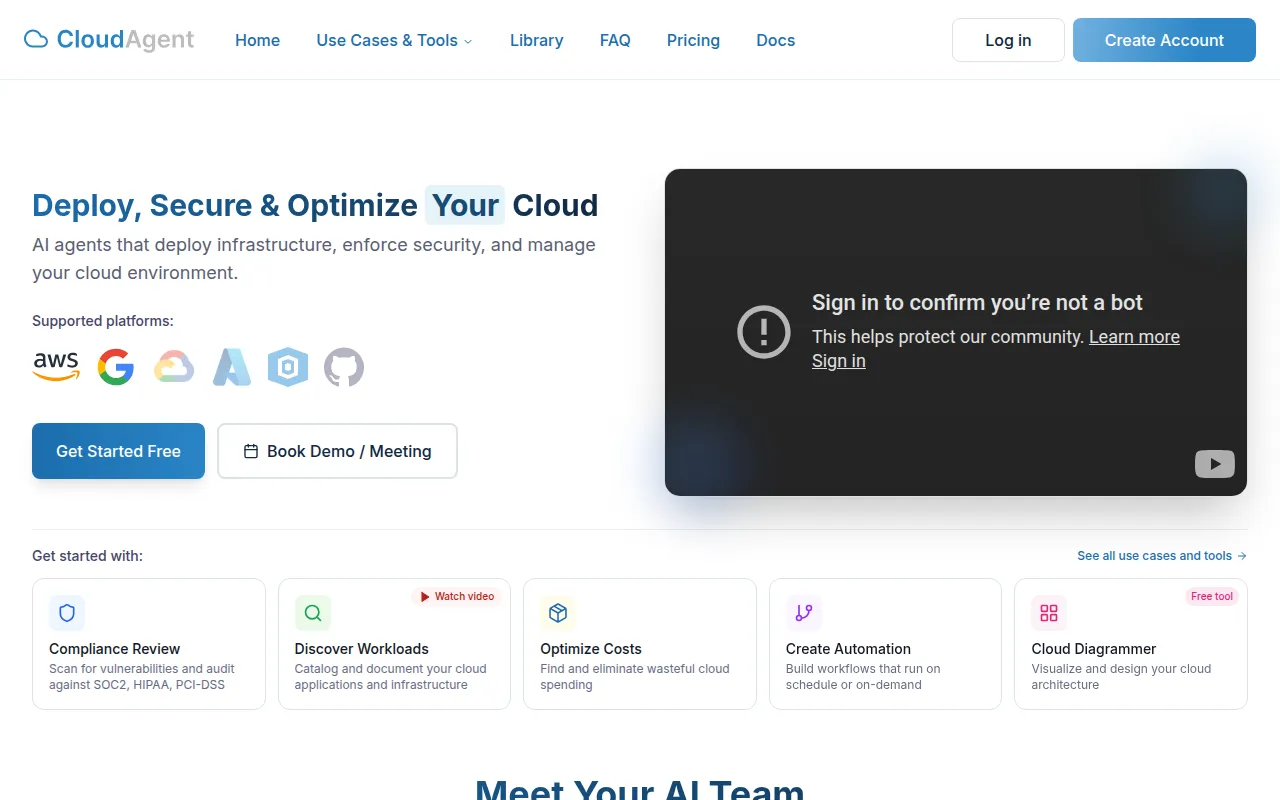1280x800 pixels.
Task: Open the Cloud Diagrammer card title
Action: point(1094,649)
